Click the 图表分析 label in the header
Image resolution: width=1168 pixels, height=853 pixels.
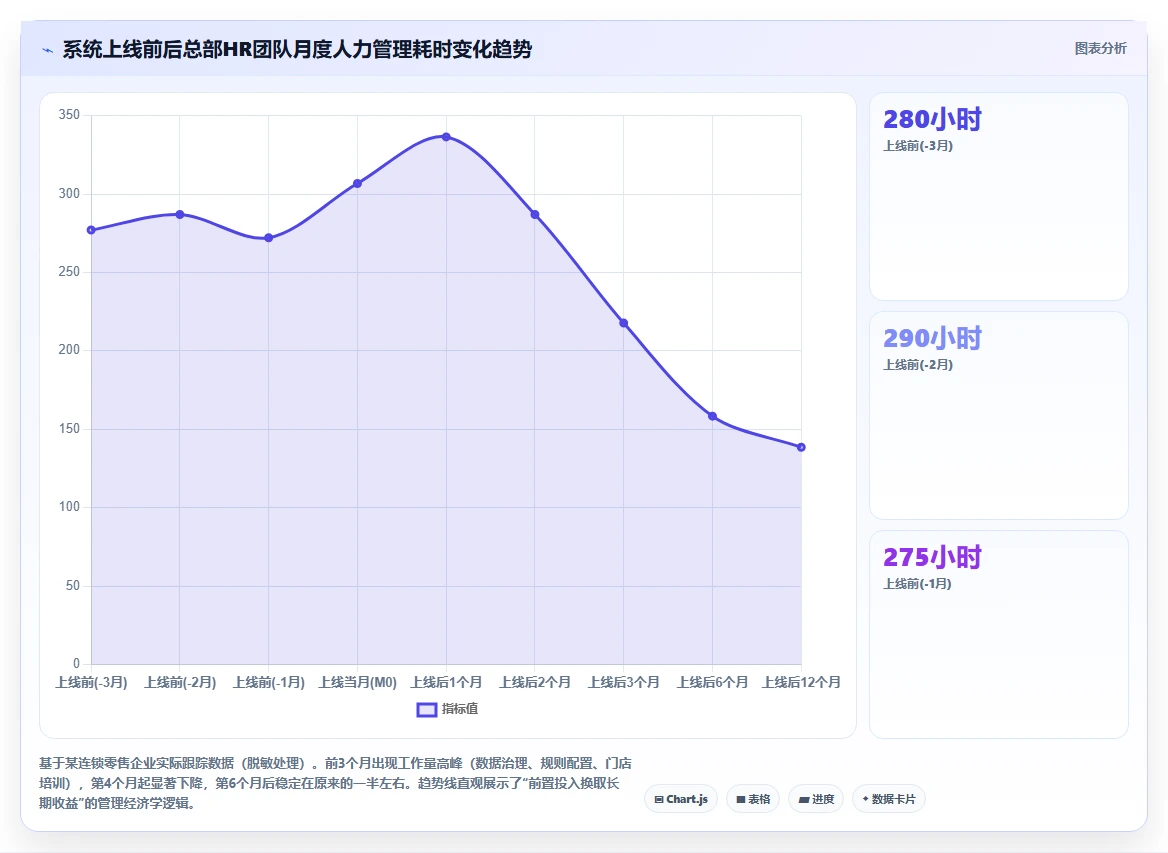(1100, 48)
